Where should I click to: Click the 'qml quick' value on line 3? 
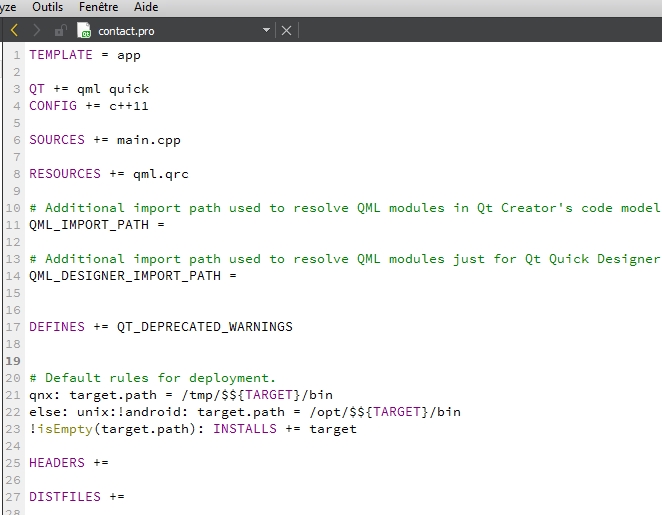click(113, 89)
